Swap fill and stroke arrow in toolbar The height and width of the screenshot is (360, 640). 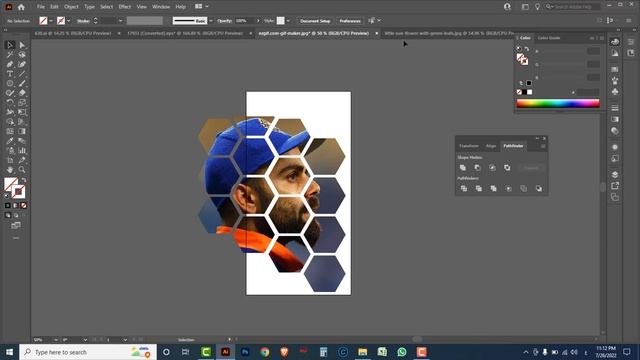(x=24, y=180)
